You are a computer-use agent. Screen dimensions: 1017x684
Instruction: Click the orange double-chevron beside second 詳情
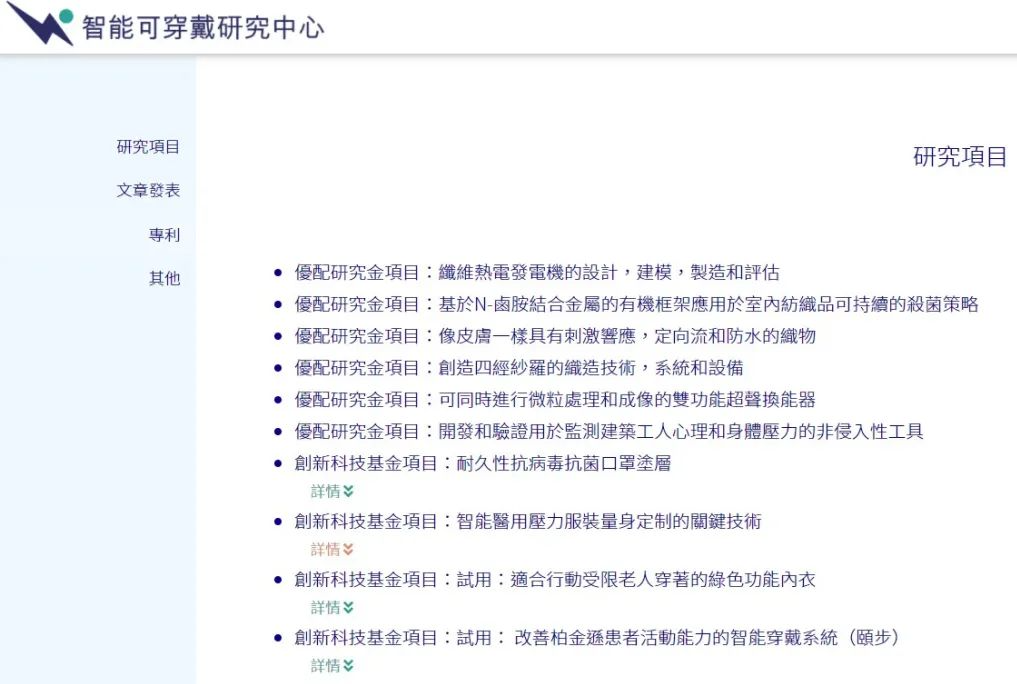pos(347,549)
